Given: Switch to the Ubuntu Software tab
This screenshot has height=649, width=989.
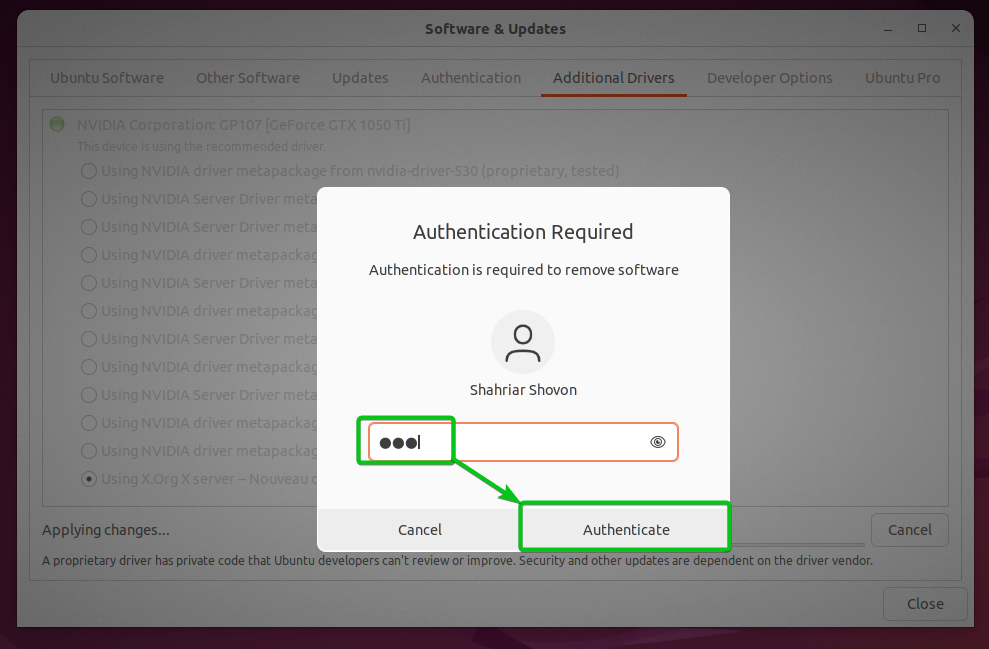Looking at the screenshot, I should [107, 78].
